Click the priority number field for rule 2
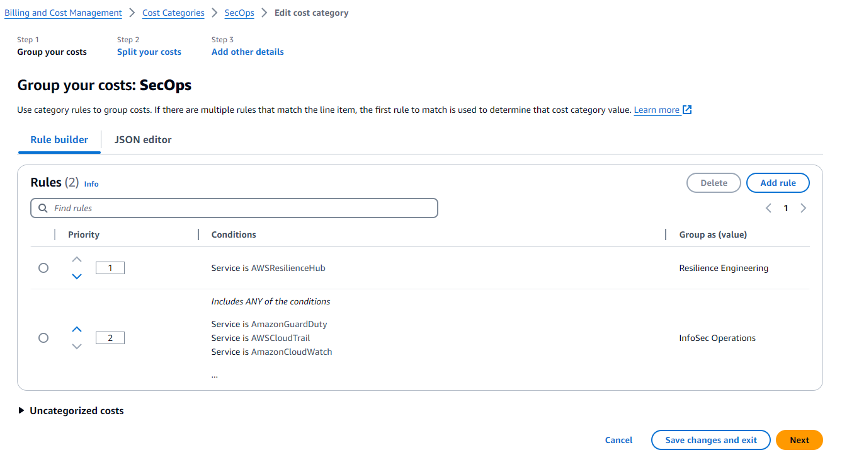Screen dimensions: 842x474 110,338
